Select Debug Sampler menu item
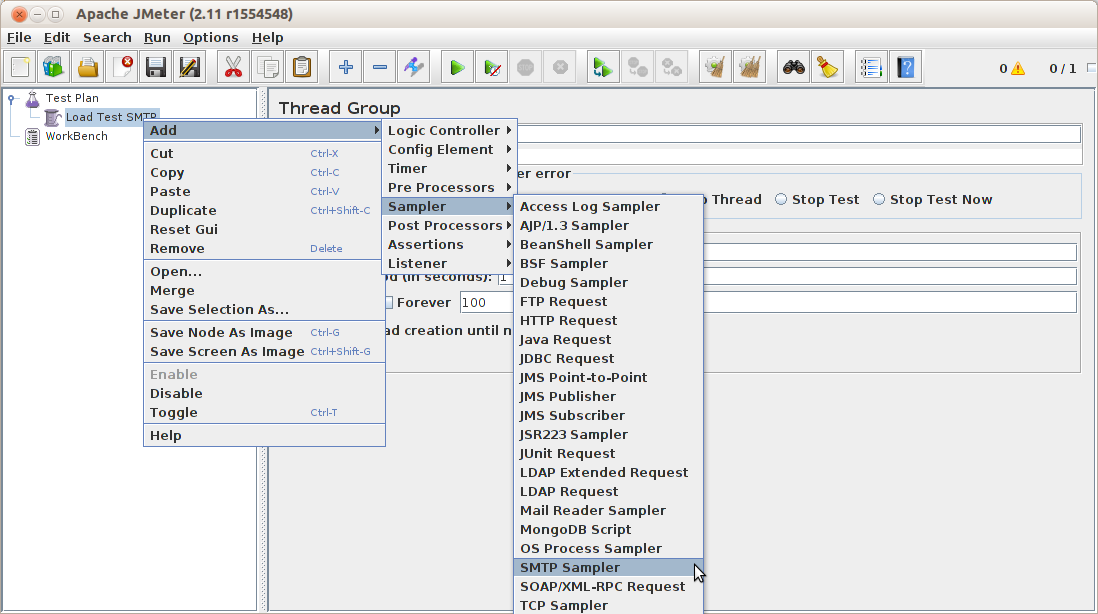This screenshot has width=1098, height=614. click(x=609, y=282)
